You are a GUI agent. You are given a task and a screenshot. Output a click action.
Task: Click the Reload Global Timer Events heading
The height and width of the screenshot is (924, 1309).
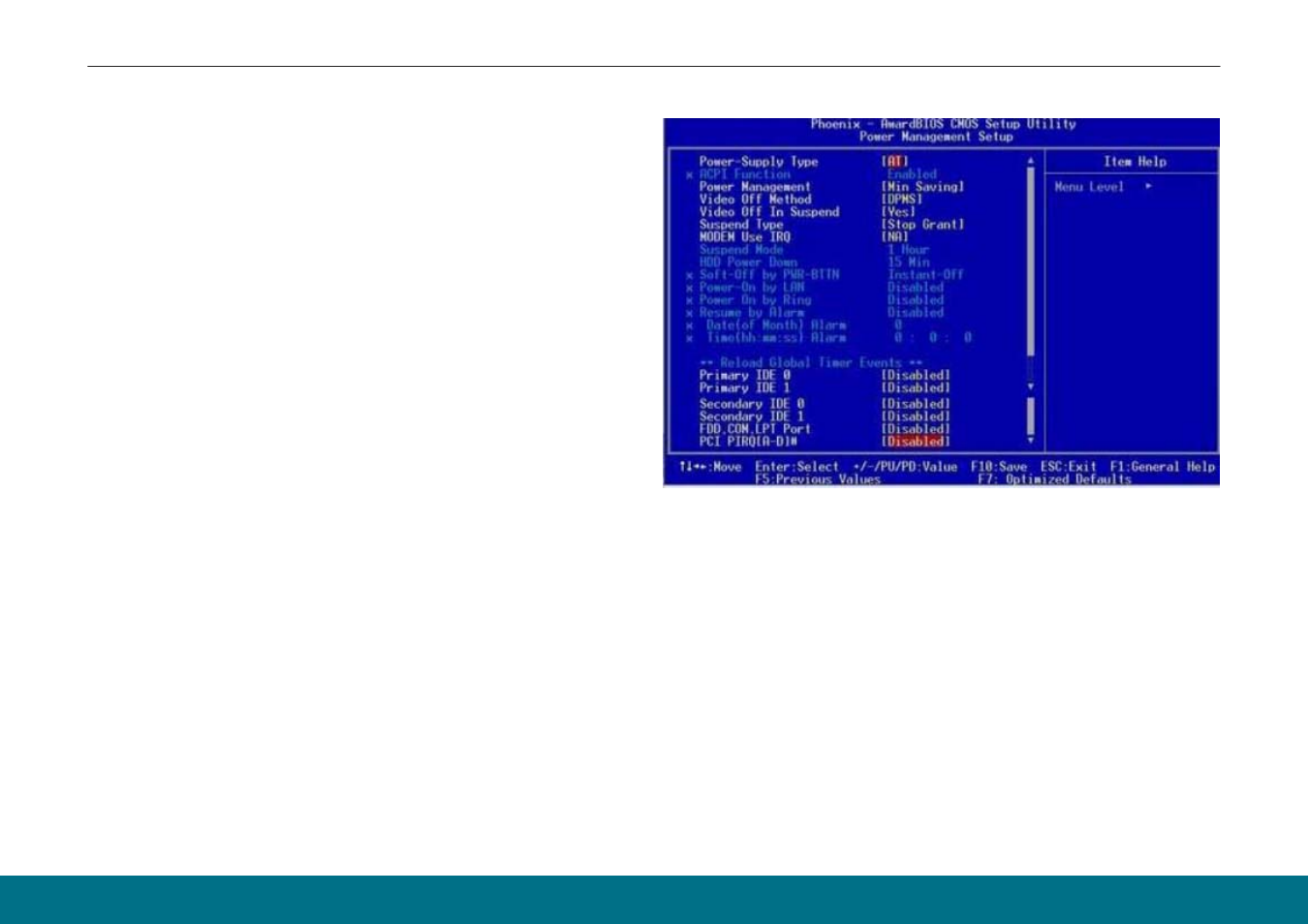click(811, 362)
